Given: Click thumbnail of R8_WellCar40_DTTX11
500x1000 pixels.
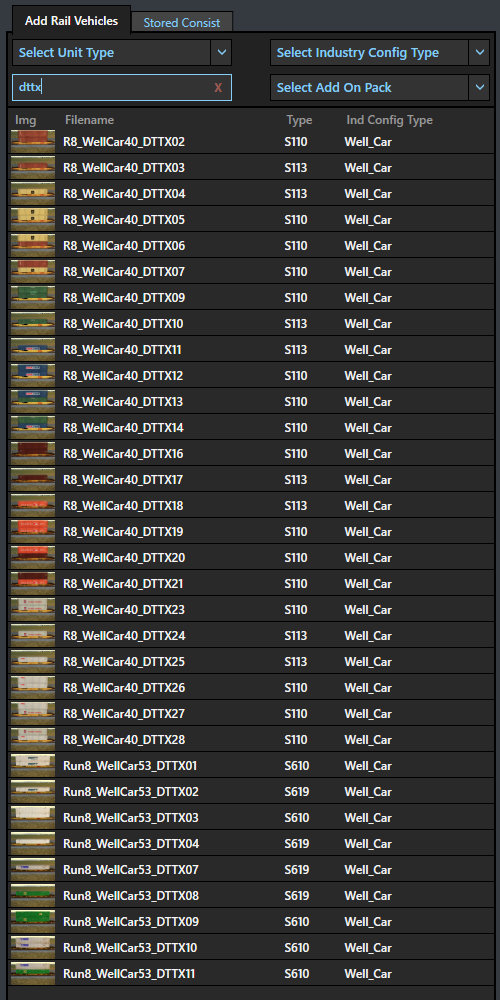Looking at the screenshot, I should click(x=33, y=349).
